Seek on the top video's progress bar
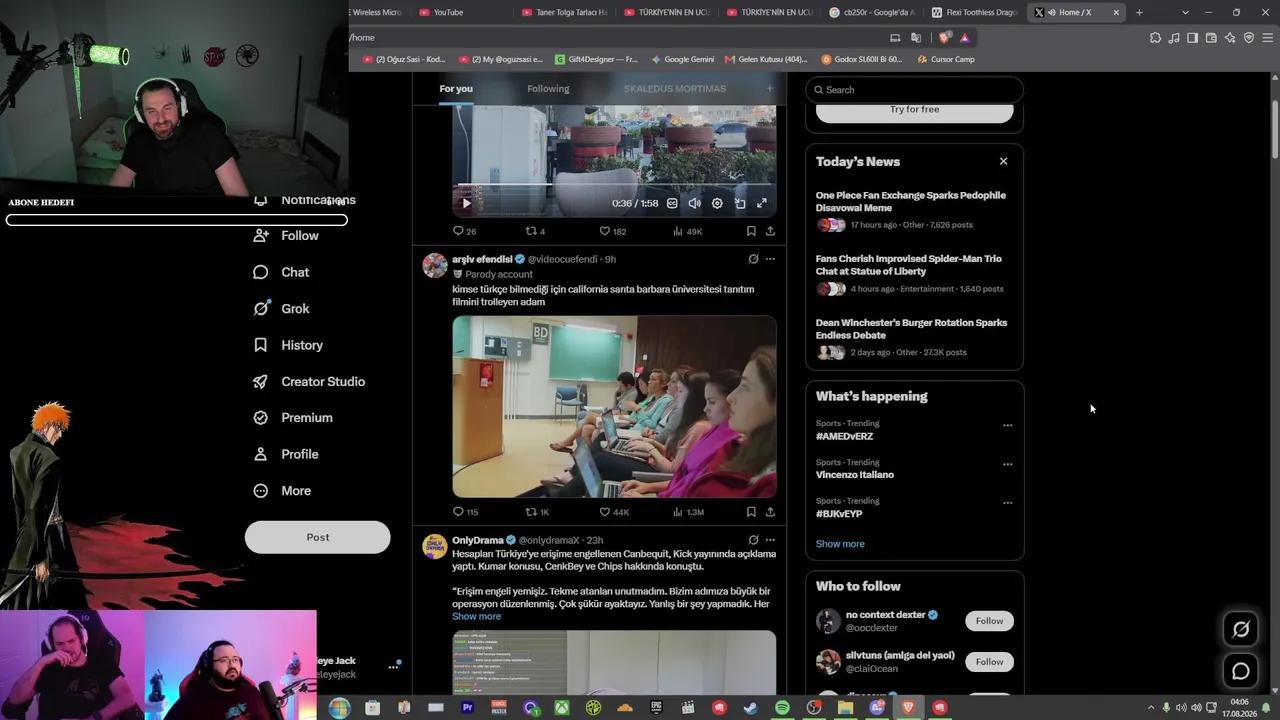The image size is (1280, 720). pyautogui.click(x=614, y=185)
